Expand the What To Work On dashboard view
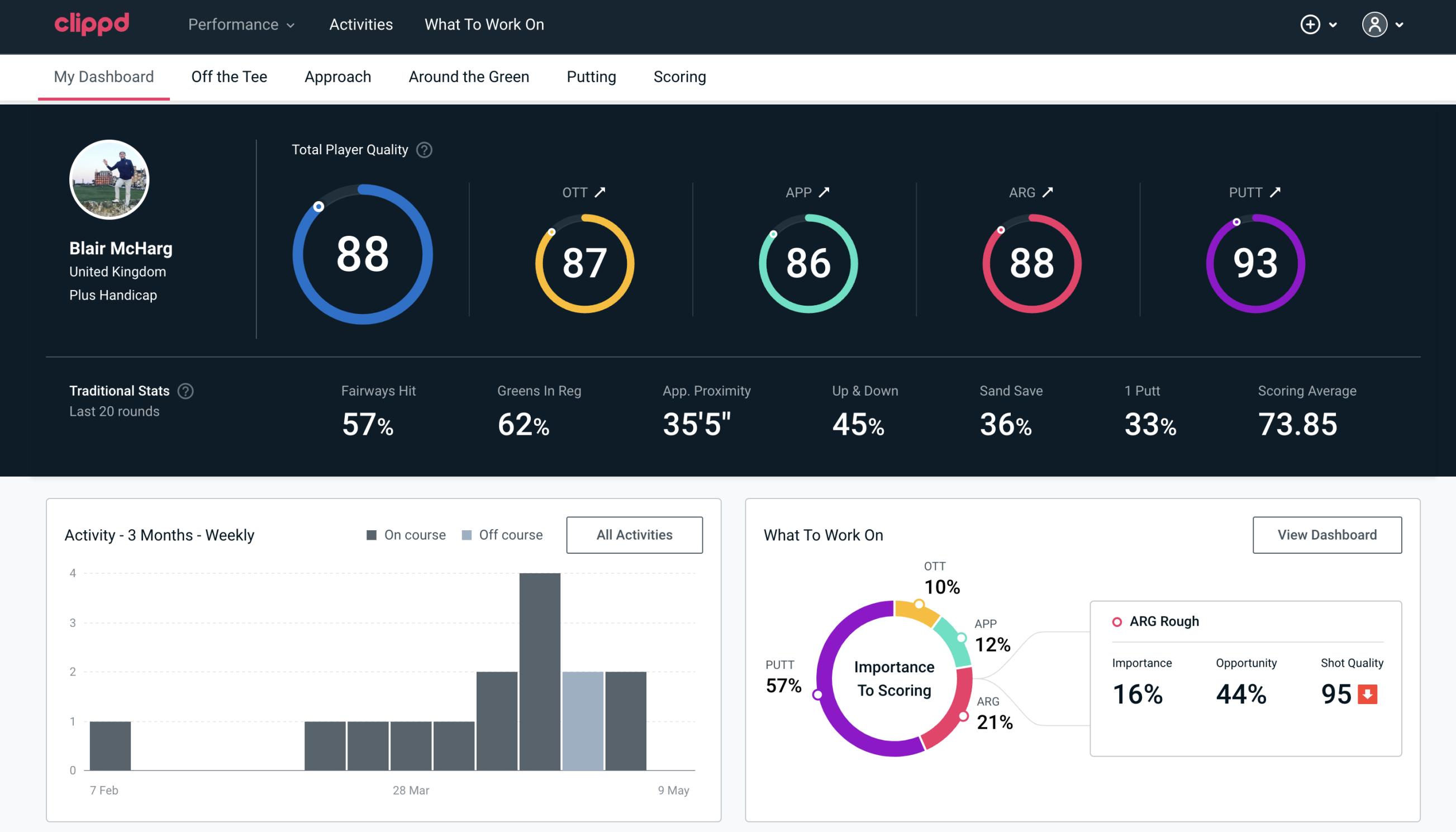This screenshot has height=832, width=1456. [x=1327, y=534]
